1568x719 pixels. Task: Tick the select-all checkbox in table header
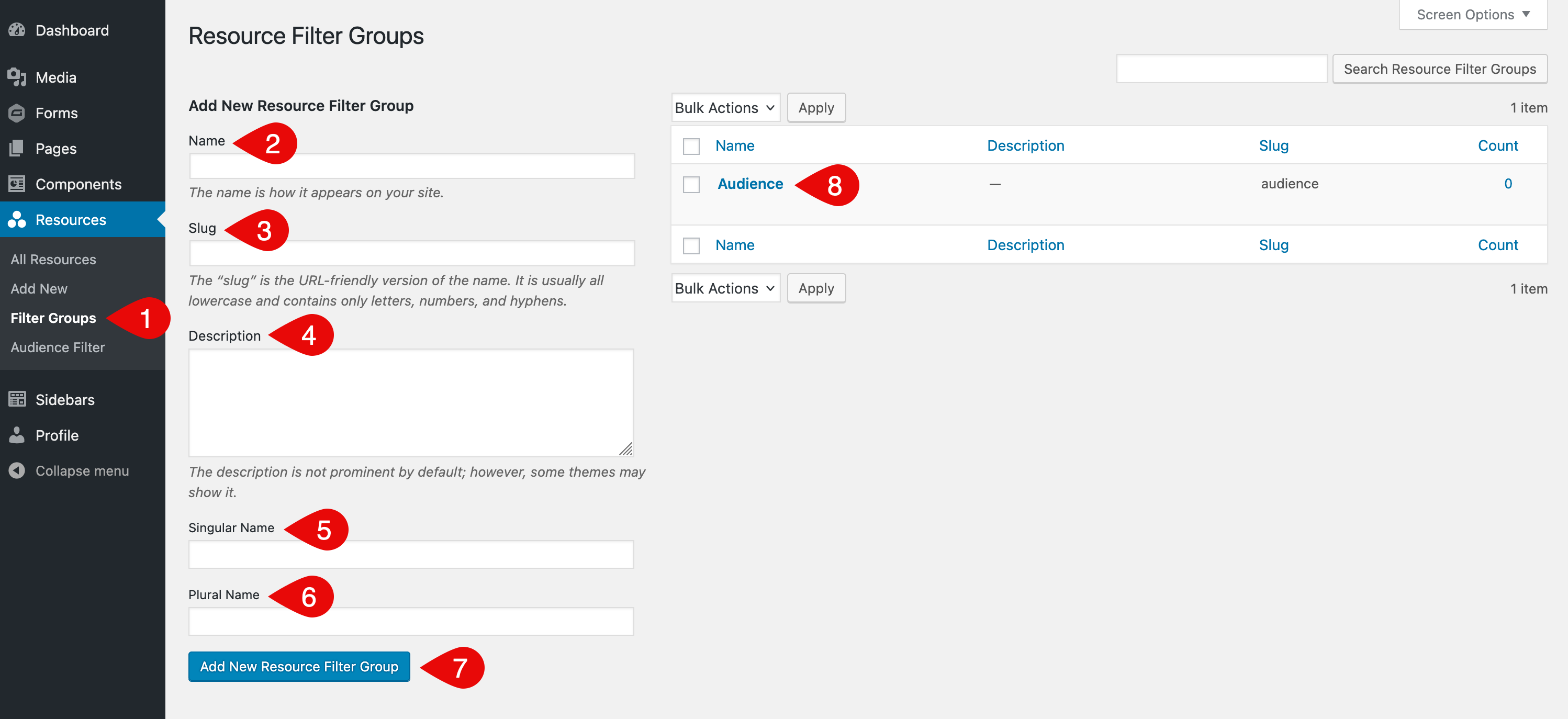coord(691,146)
